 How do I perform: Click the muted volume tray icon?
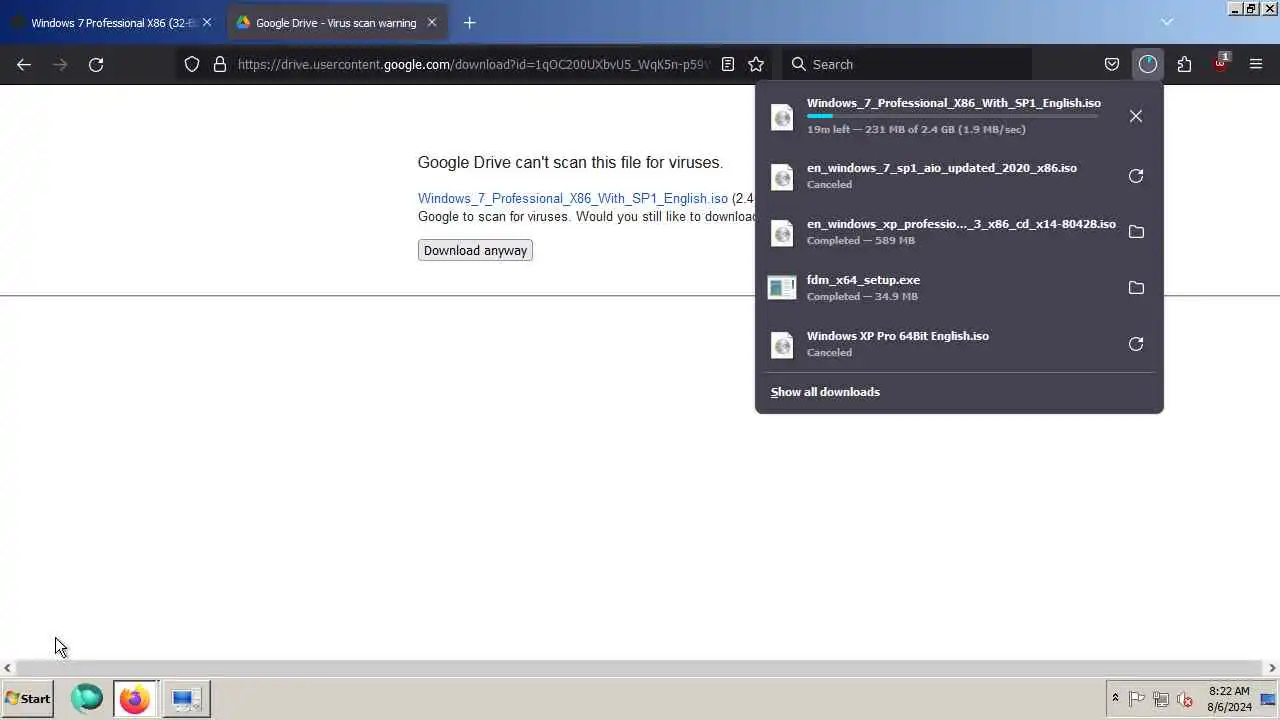[x=1185, y=699]
